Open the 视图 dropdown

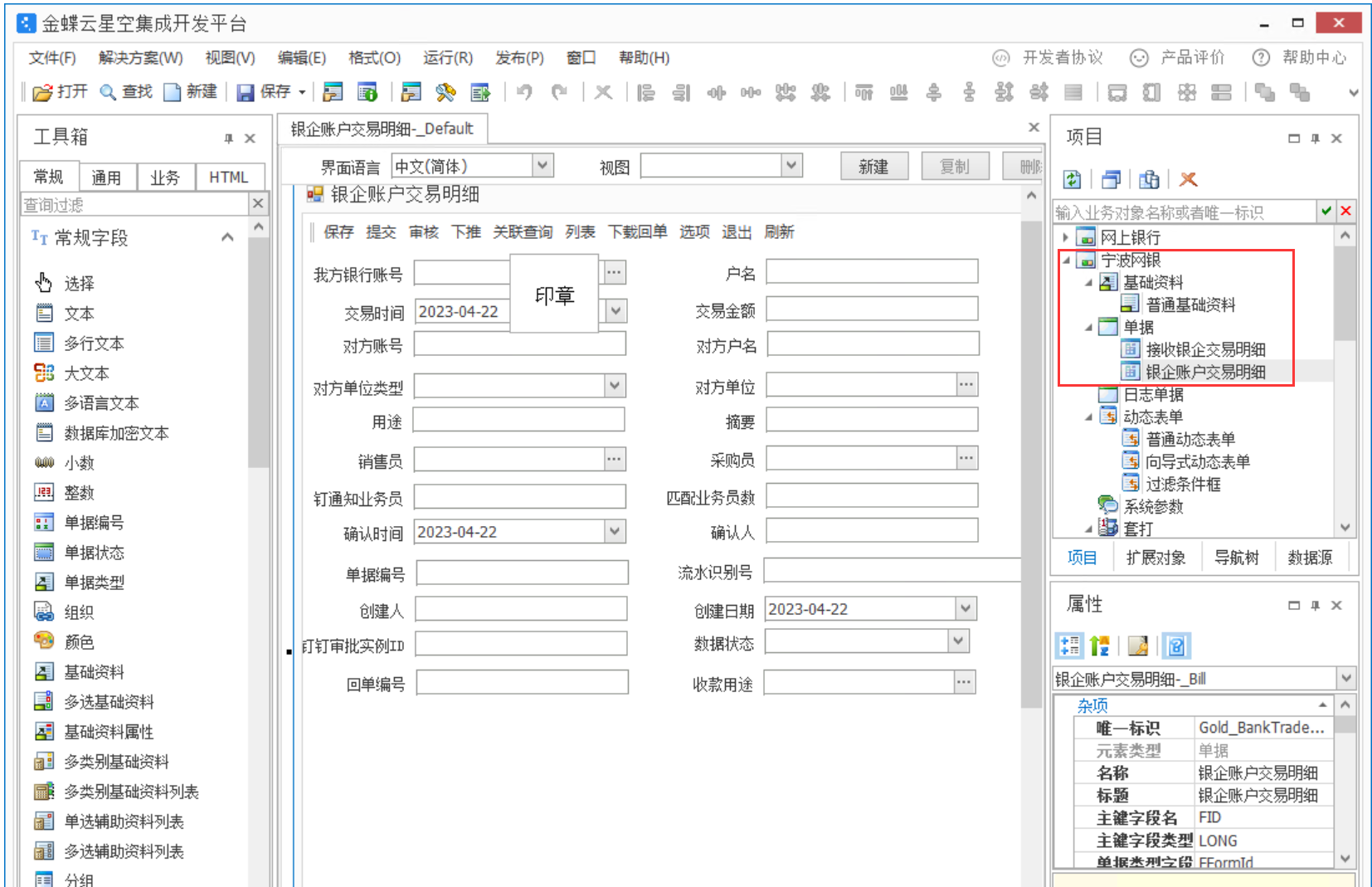pos(792,166)
